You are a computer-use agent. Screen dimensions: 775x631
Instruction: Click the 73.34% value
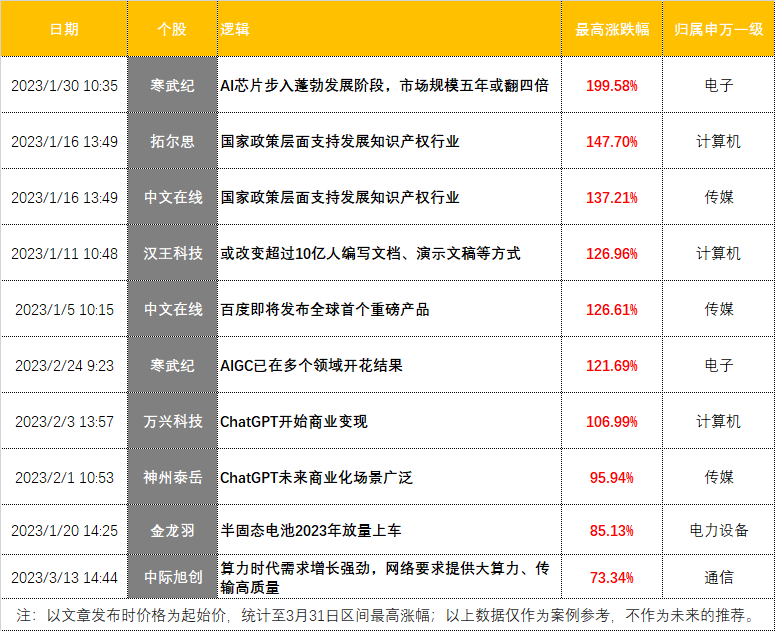click(612, 578)
